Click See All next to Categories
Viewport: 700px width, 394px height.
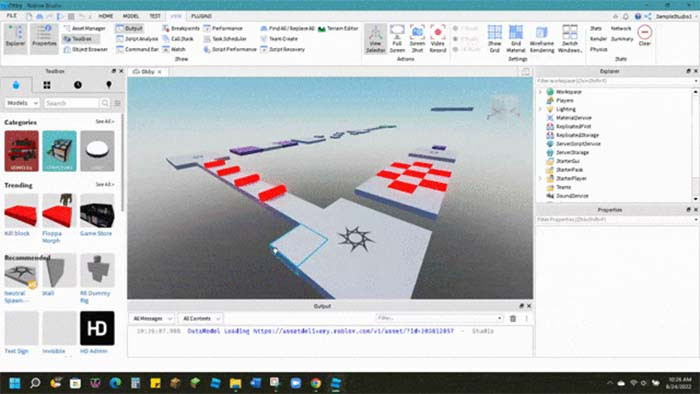(105, 121)
